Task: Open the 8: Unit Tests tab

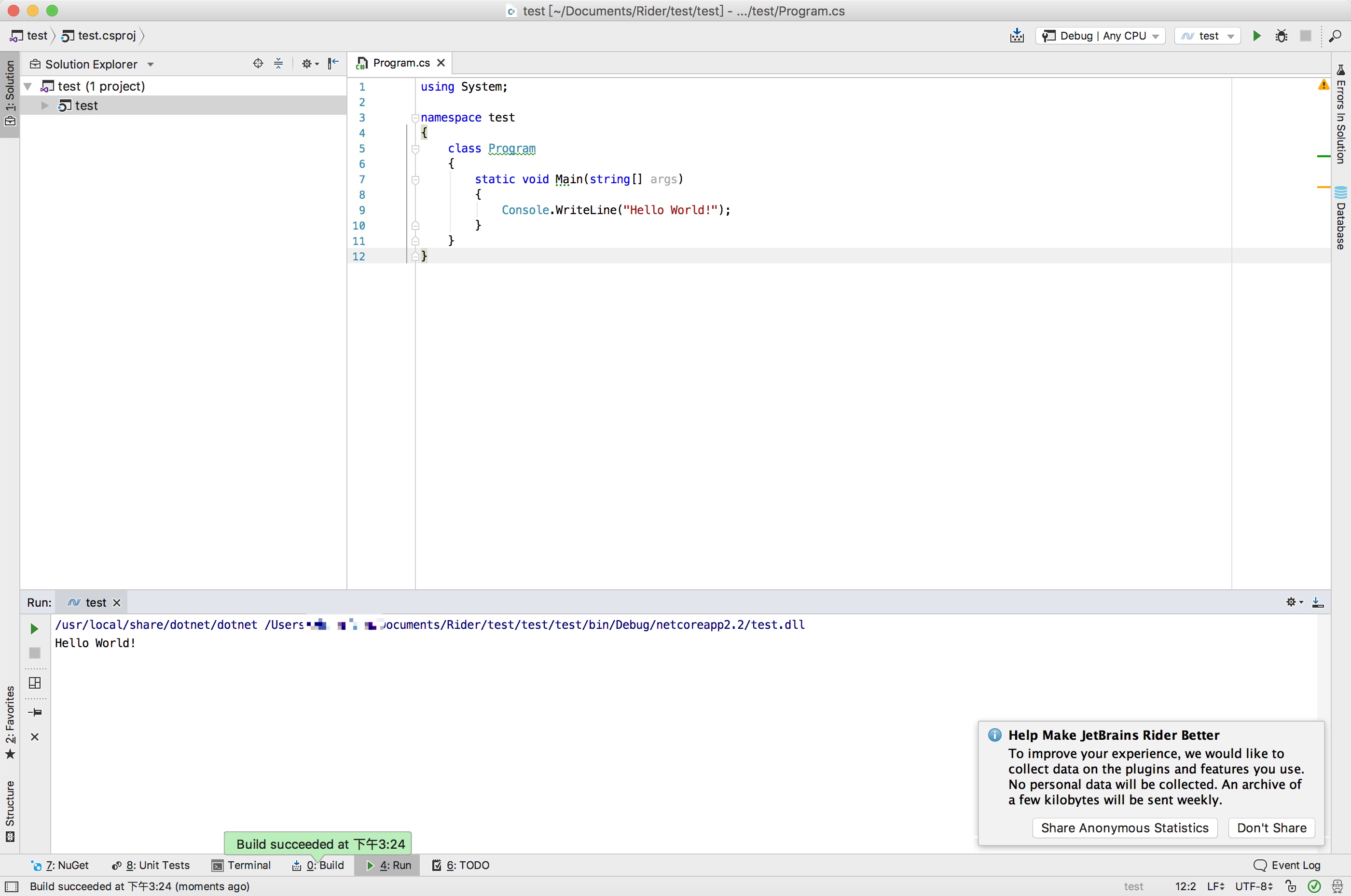Action: 151,865
